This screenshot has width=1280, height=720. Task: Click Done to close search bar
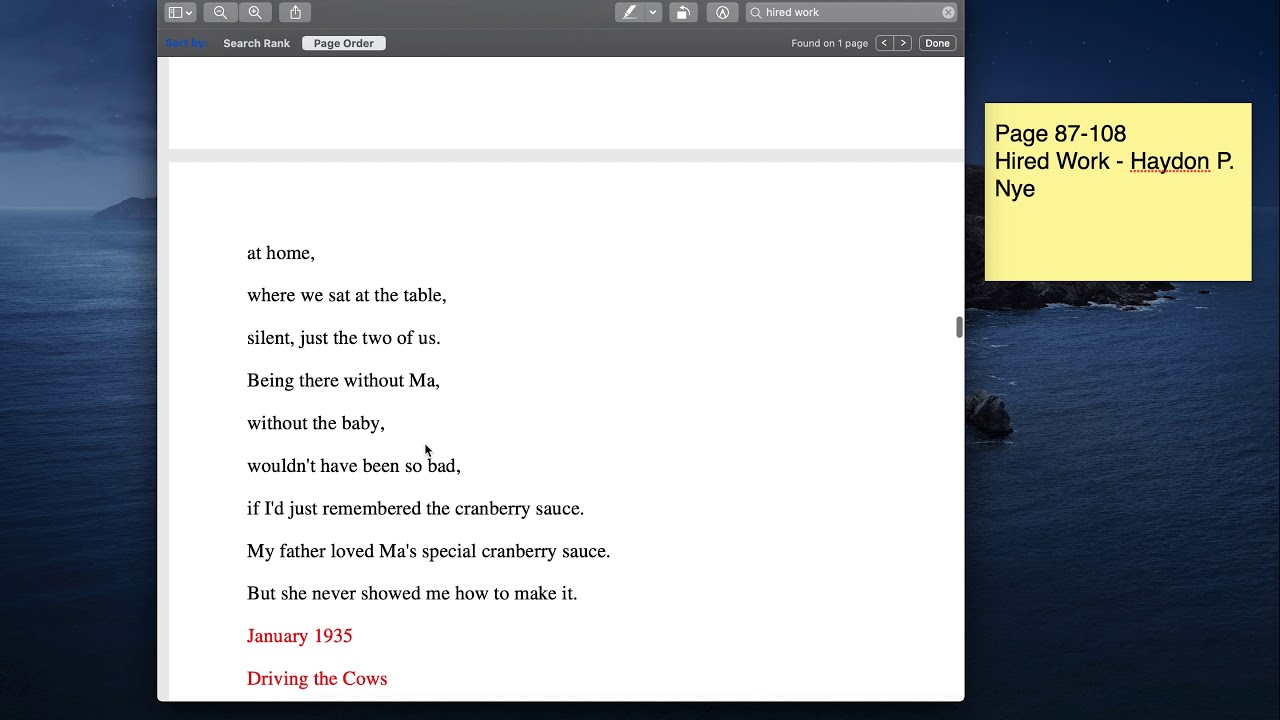(x=937, y=43)
